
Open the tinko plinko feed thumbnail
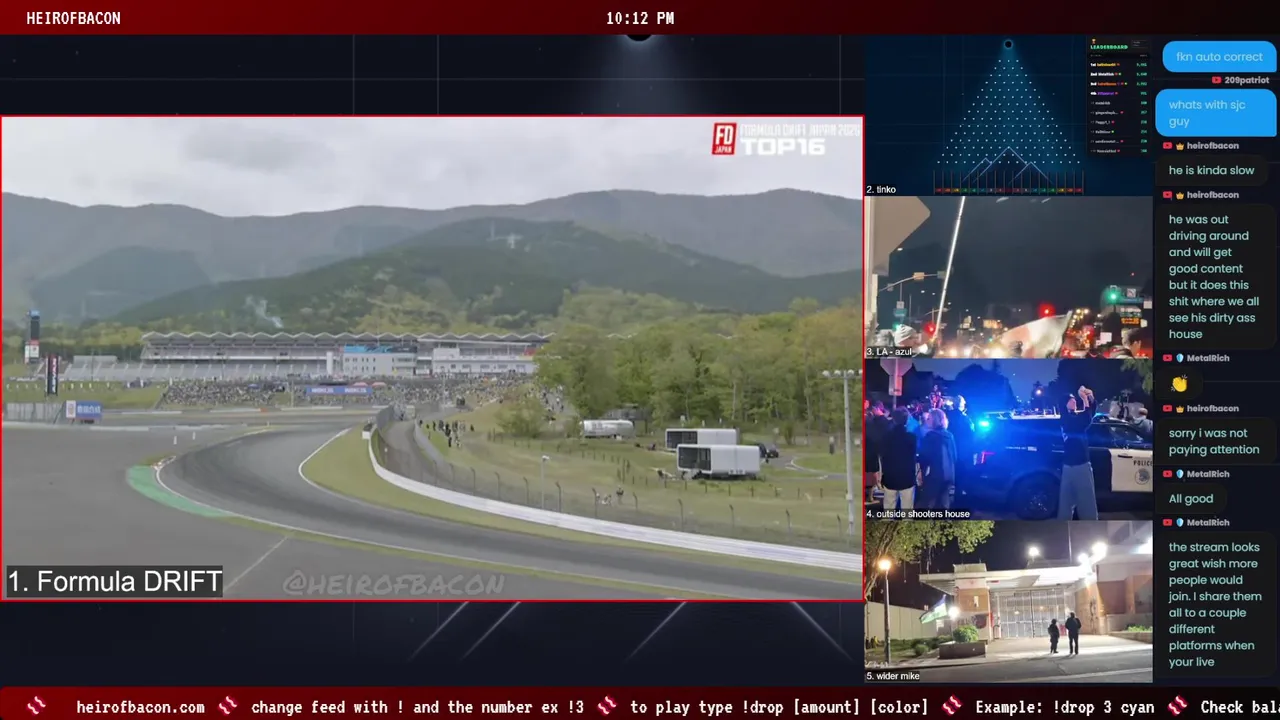click(1008, 116)
